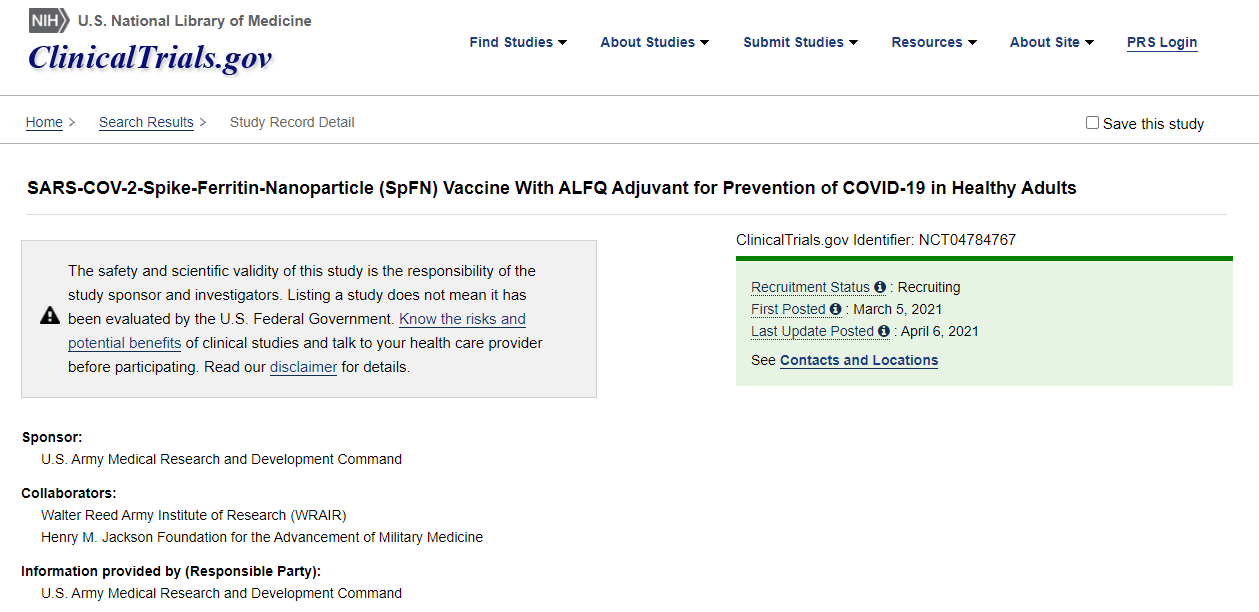Viewport: 1259px width, 612px height.
Task: Click the Recruitment Status label link
Action: (810, 288)
